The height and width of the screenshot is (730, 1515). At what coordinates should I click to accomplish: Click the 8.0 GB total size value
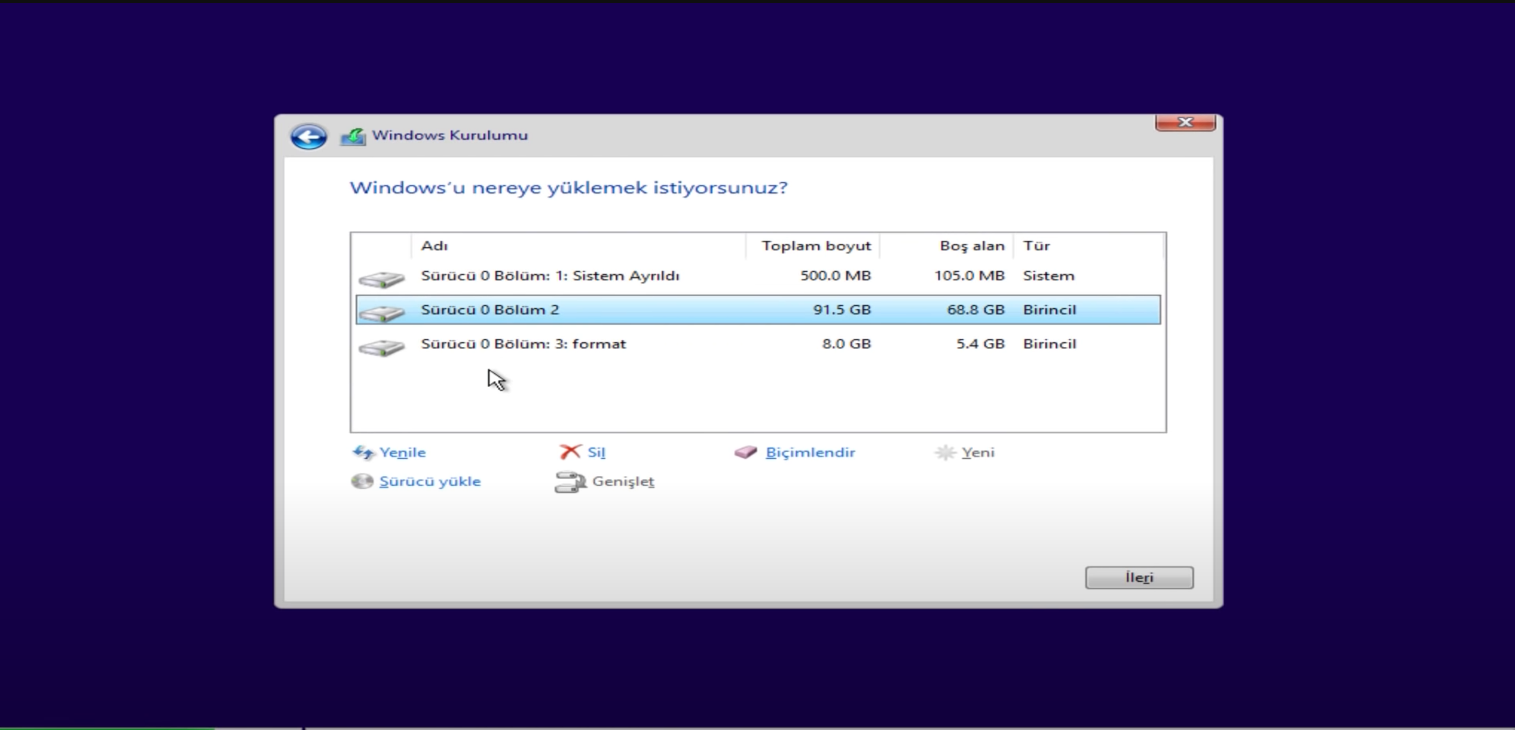846,344
